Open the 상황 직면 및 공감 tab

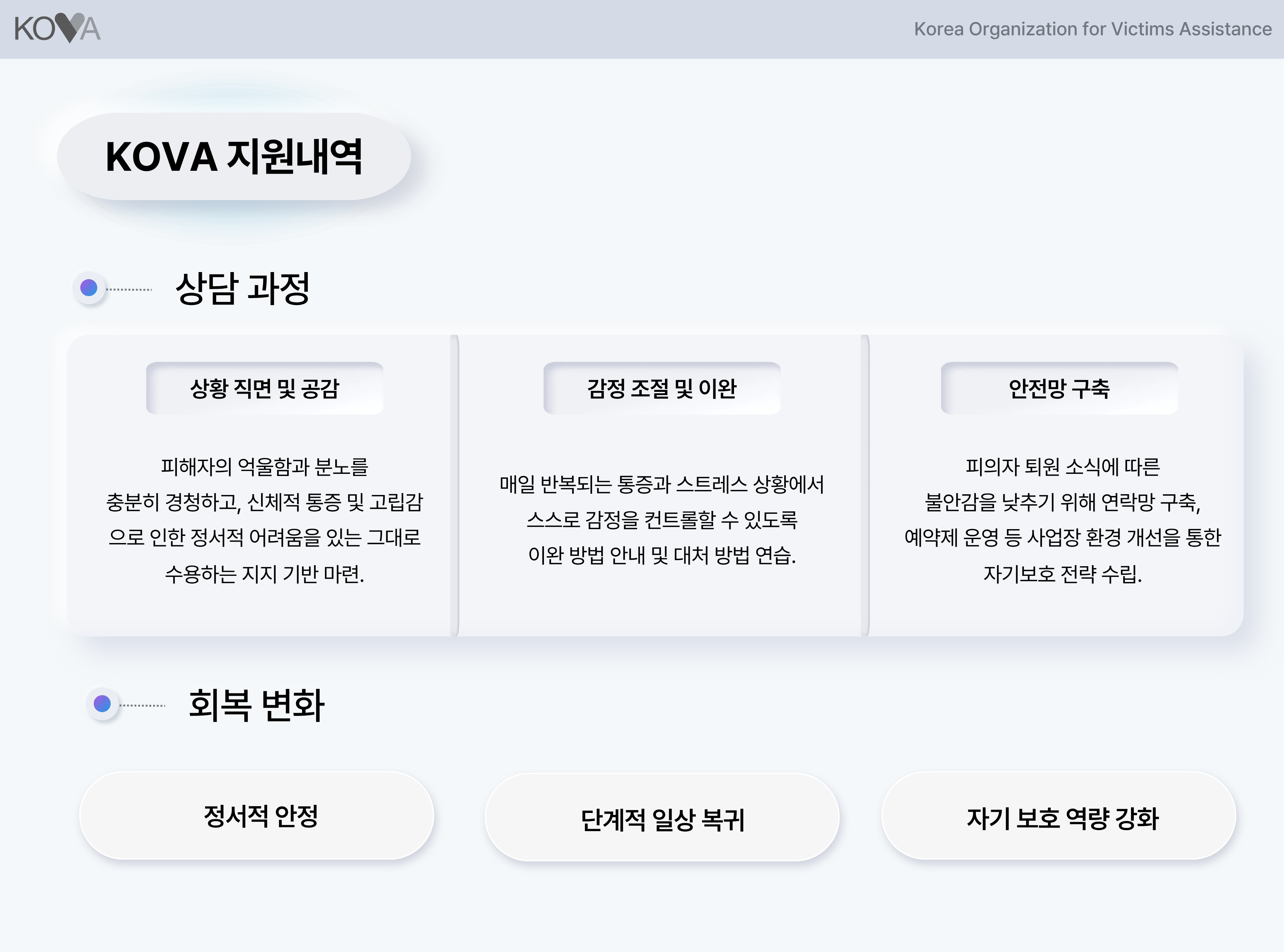pyautogui.click(x=265, y=388)
